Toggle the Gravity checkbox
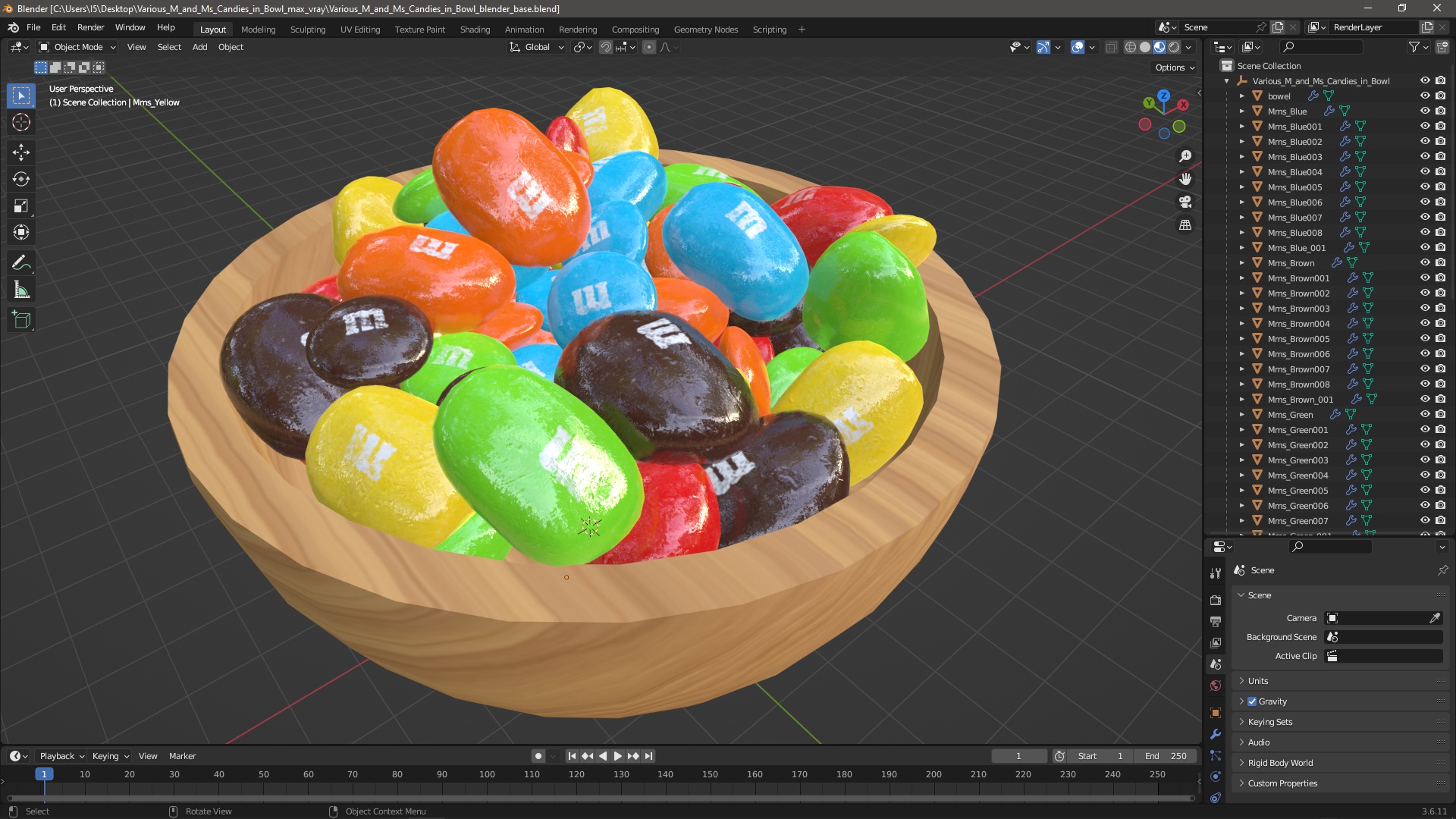The width and height of the screenshot is (1456, 819). click(x=1252, y=701)
